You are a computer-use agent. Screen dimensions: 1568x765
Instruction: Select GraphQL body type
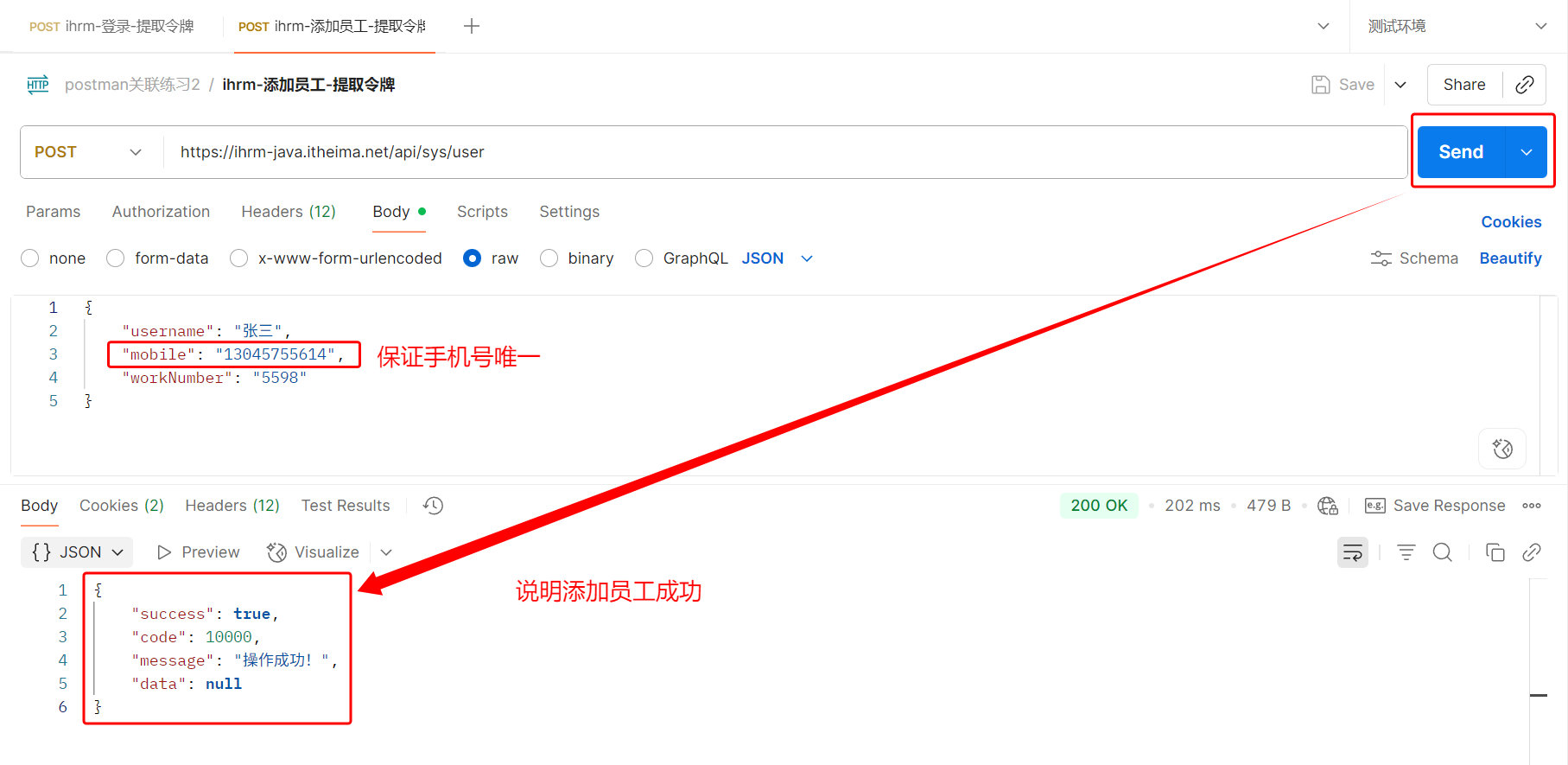644,258
